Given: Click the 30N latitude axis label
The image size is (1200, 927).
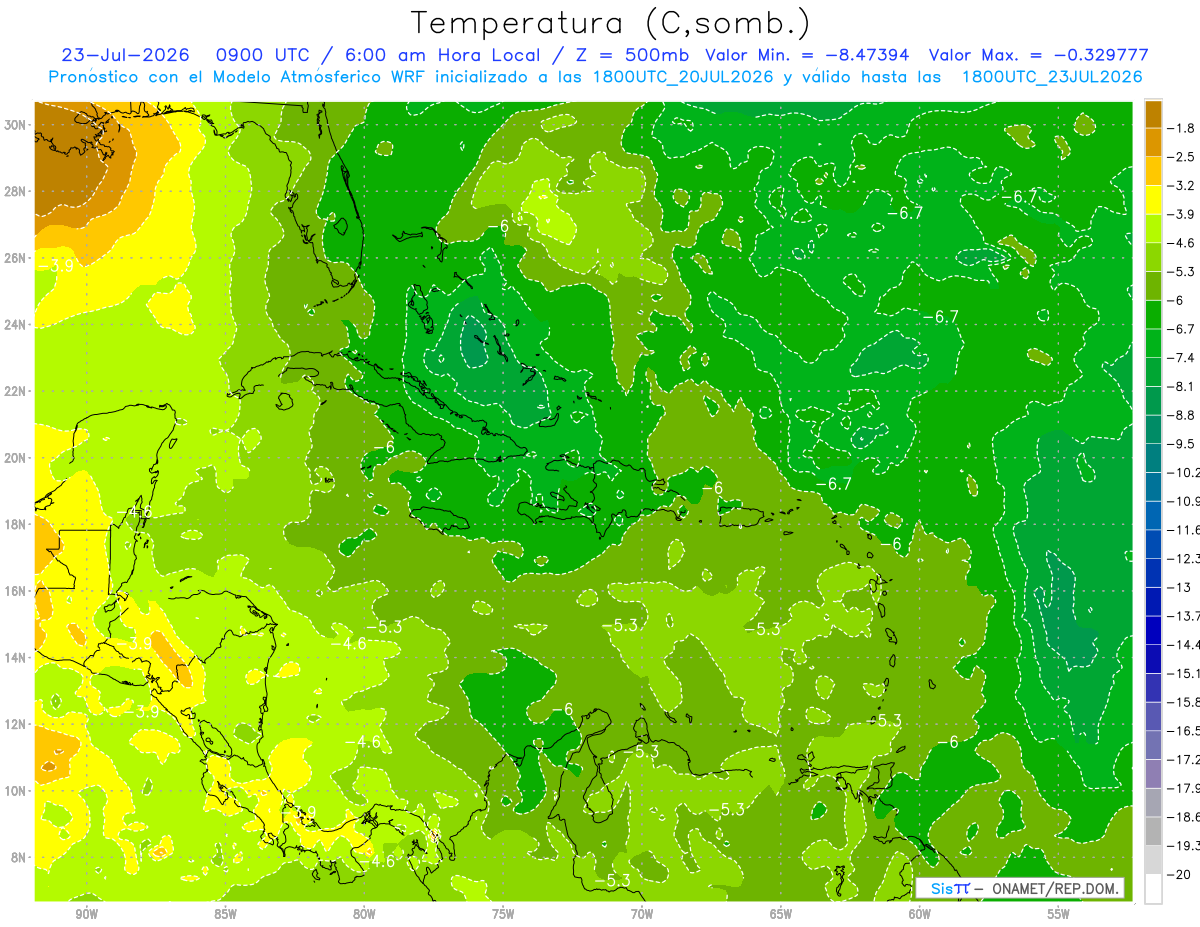Looking at the screenshot, I should 17,125.
